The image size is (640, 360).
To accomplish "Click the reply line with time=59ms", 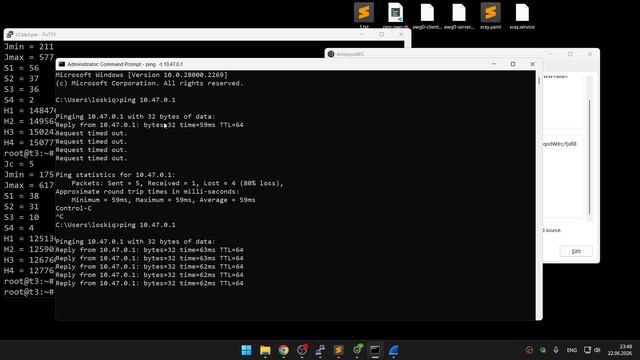I will pos(149,125).
